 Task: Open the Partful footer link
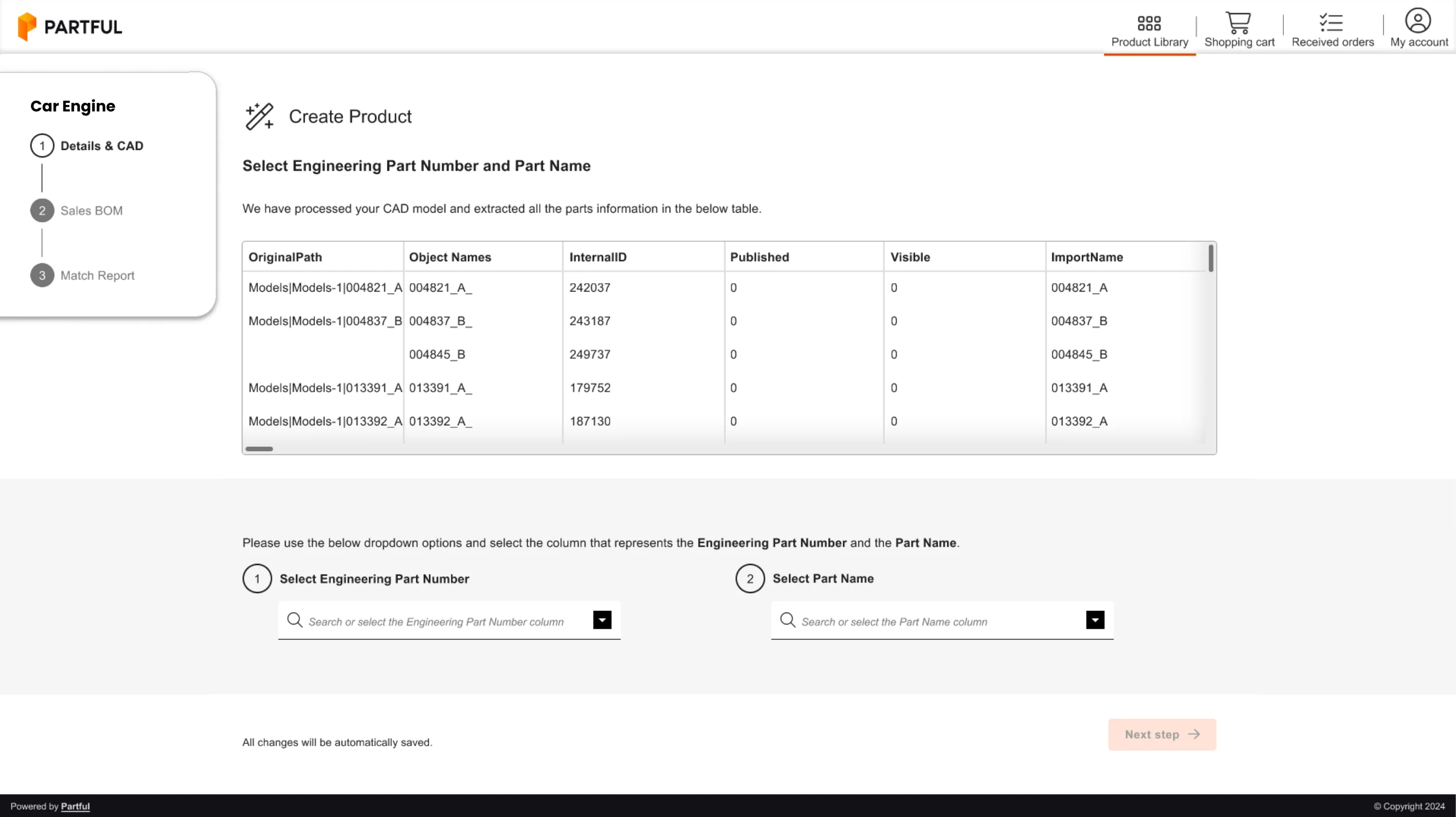coord(75,806)
